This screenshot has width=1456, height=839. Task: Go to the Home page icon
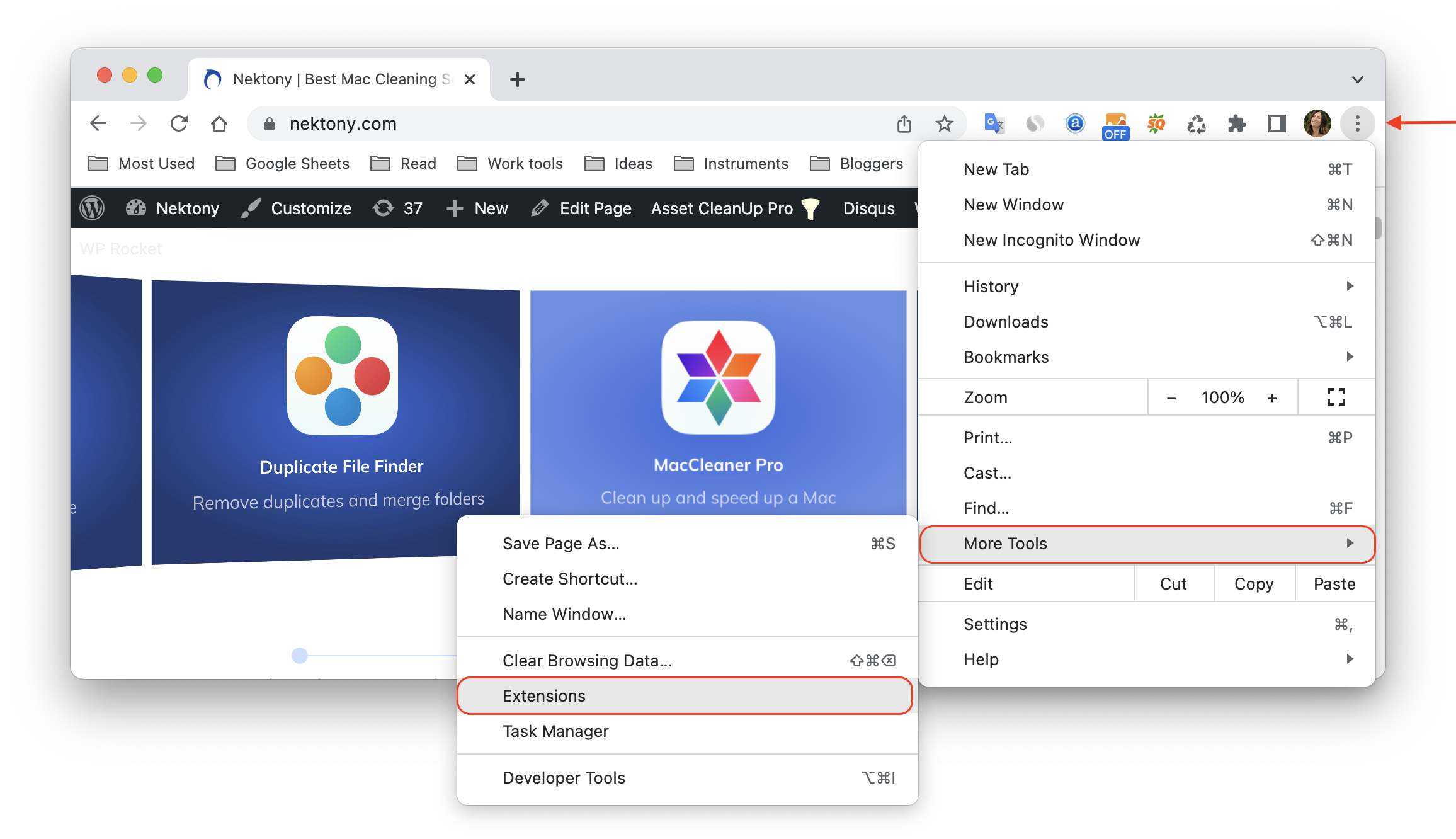(219, 123)
